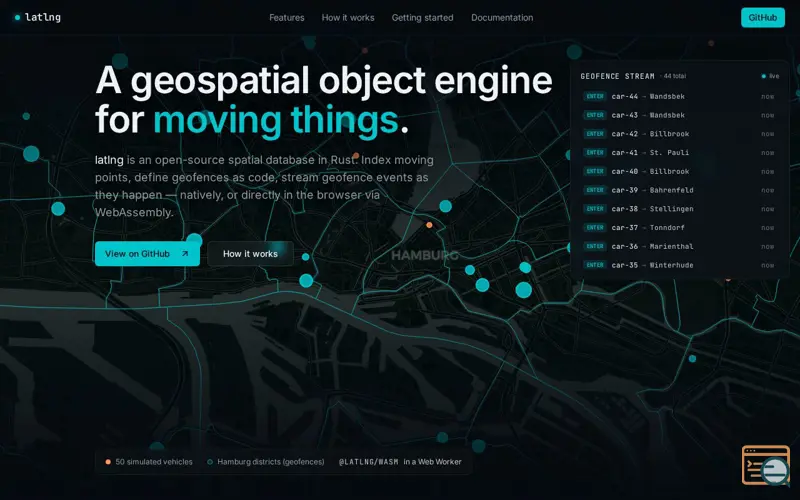Open the Features nav link
The image size is (800, 500).
[x=287, y=17]
